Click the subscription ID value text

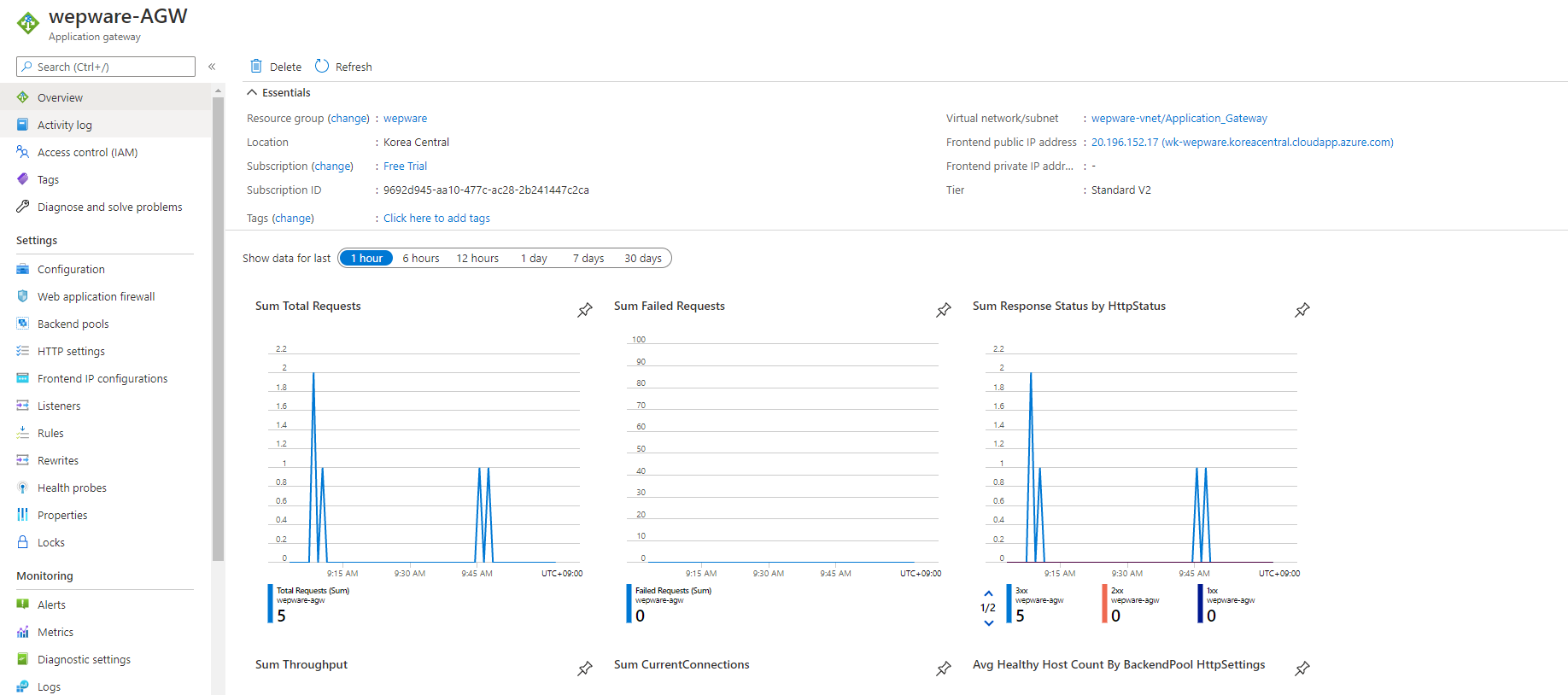[x=486, y=190]
